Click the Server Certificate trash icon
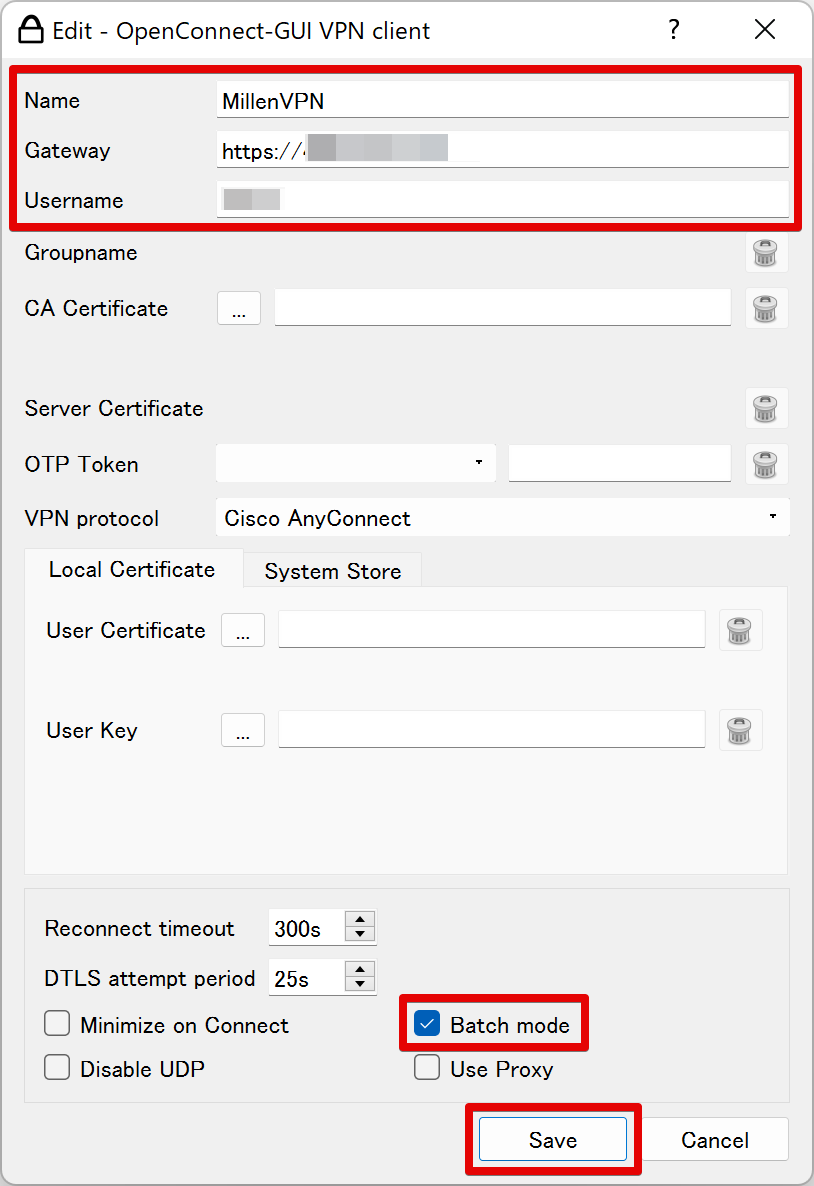 click(x=765, y=408)
